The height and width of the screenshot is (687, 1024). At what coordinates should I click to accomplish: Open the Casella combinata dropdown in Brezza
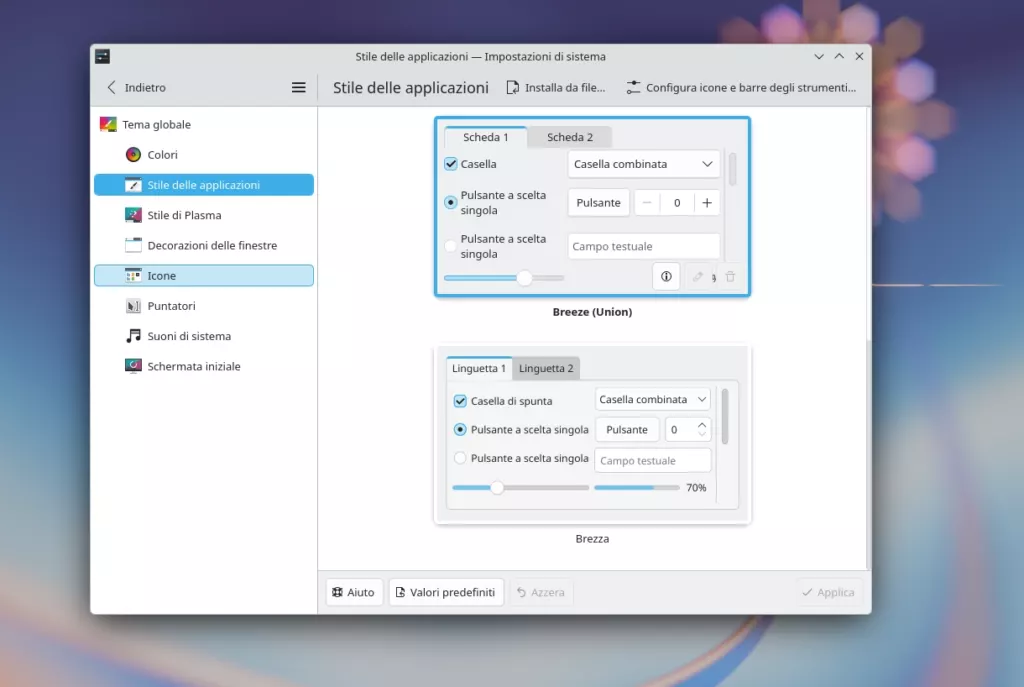click(x=652, y=399)
